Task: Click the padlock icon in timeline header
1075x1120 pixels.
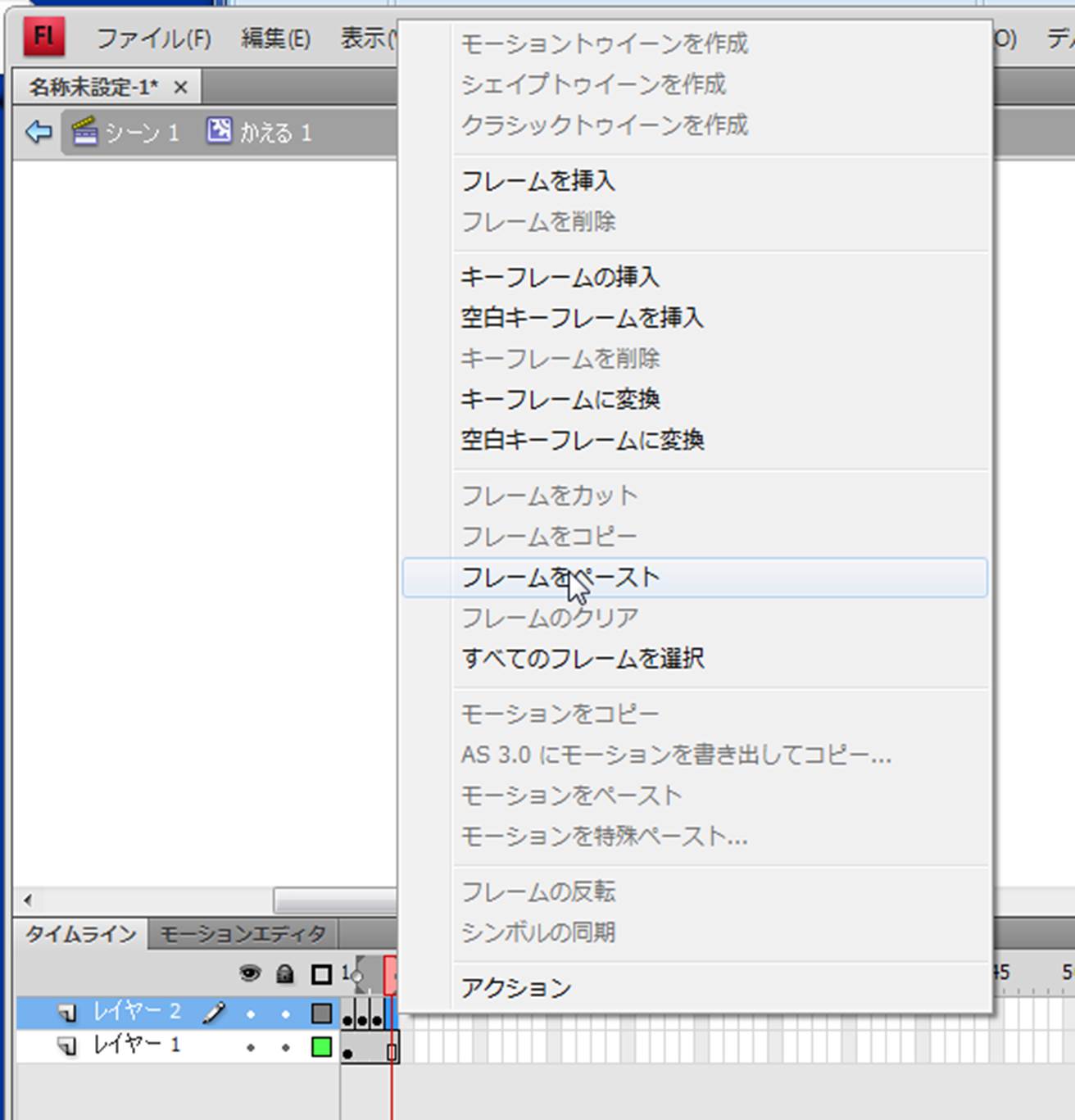Action: click(x=285, y=973)
